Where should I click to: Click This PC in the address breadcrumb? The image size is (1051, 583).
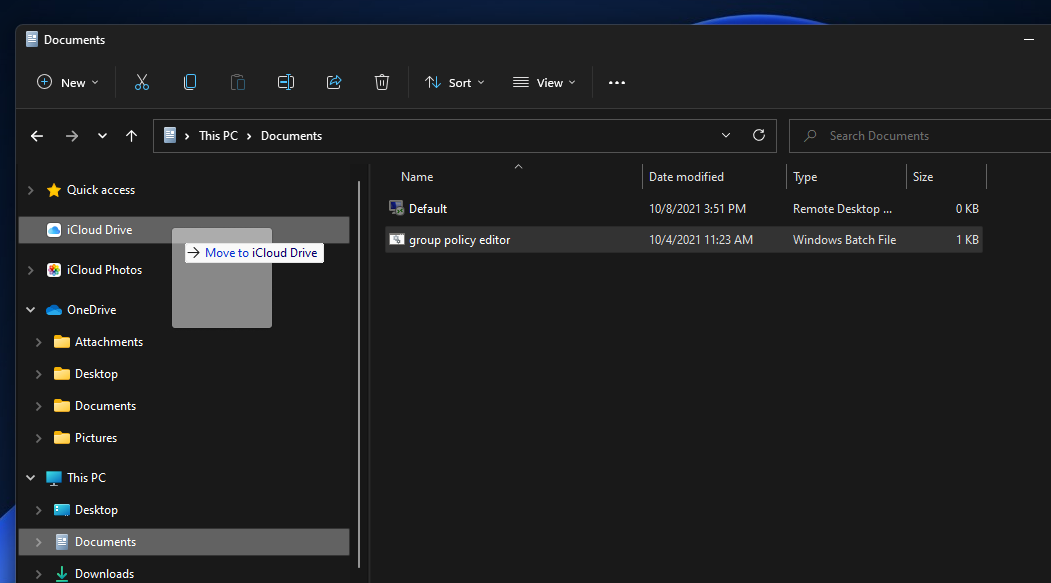pos(218,135)
